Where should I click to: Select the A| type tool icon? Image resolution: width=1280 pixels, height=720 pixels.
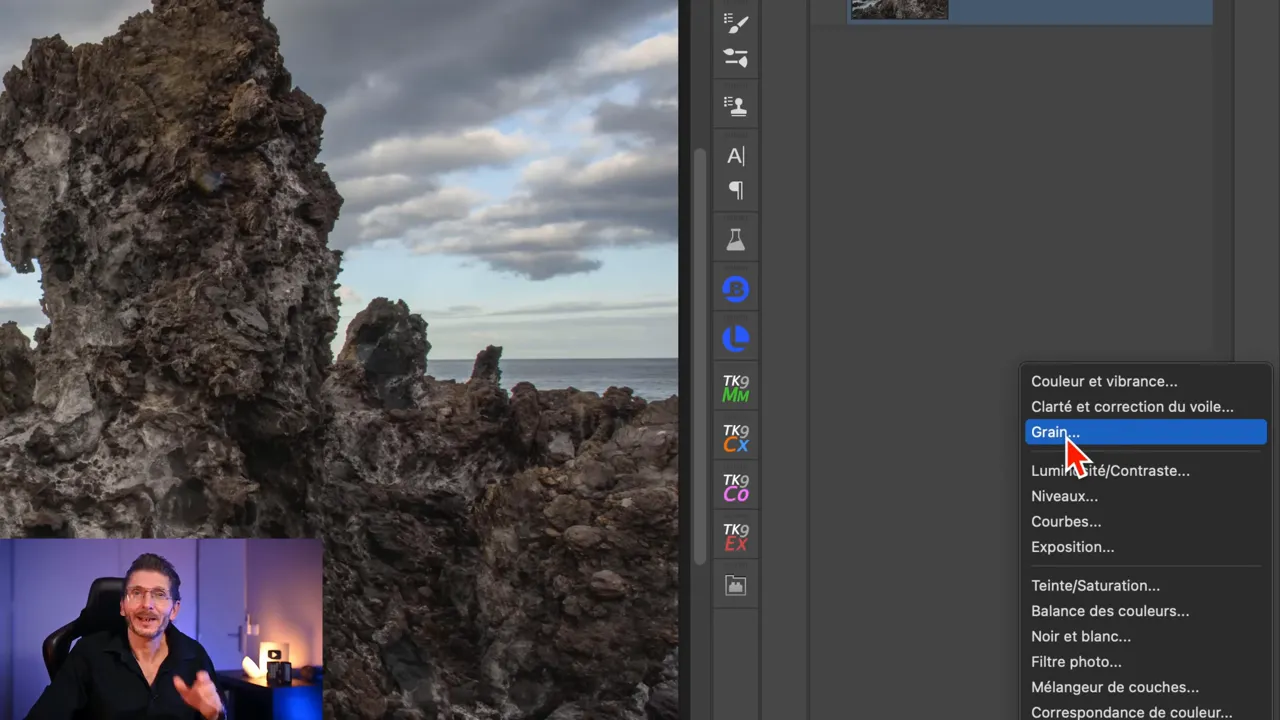pyautogui.click(x=735, y=156)
